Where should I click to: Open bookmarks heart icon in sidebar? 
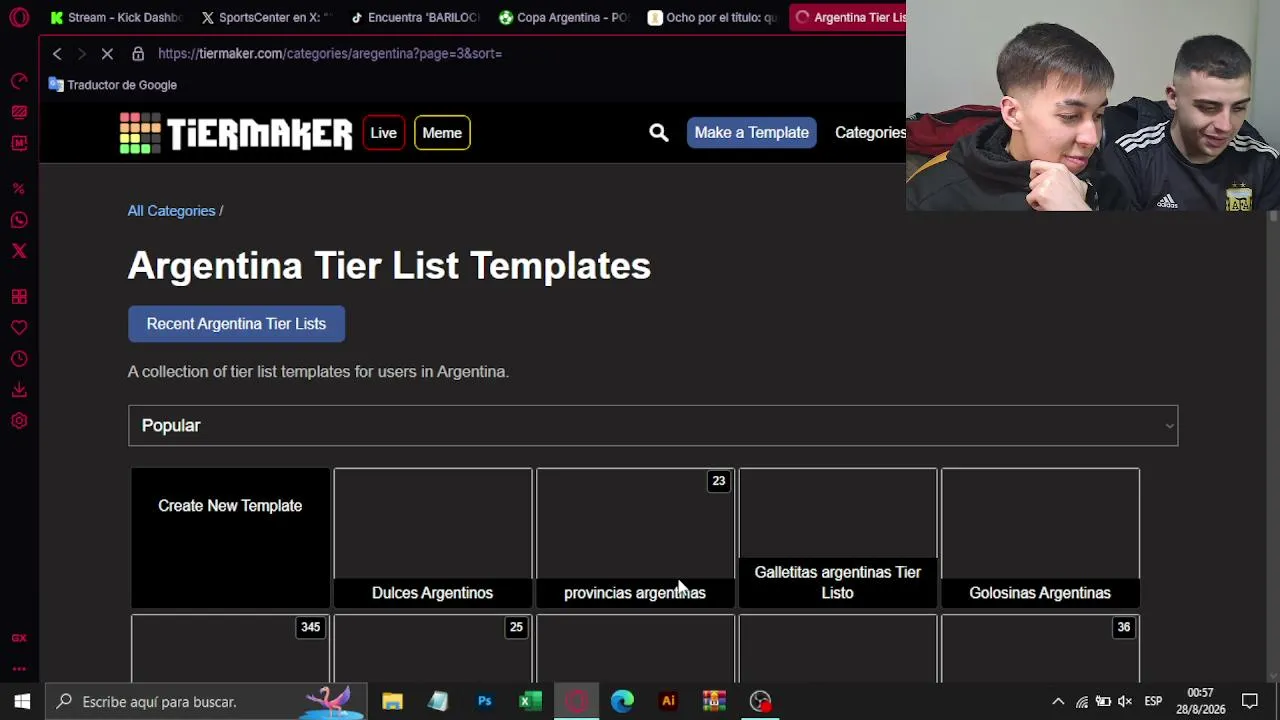tap(19, 328)
